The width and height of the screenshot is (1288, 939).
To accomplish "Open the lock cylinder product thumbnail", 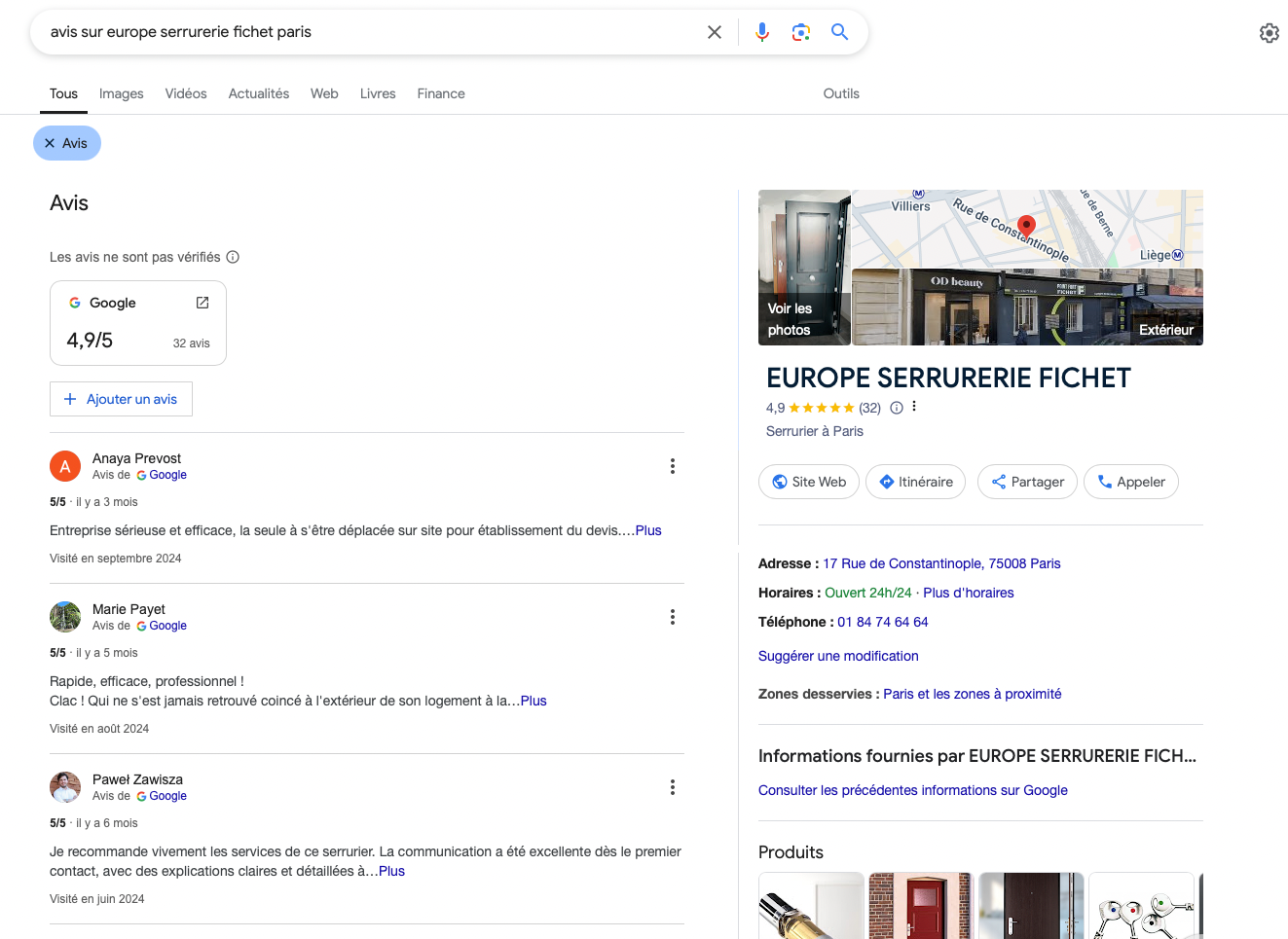I will (x=811, y=906).
